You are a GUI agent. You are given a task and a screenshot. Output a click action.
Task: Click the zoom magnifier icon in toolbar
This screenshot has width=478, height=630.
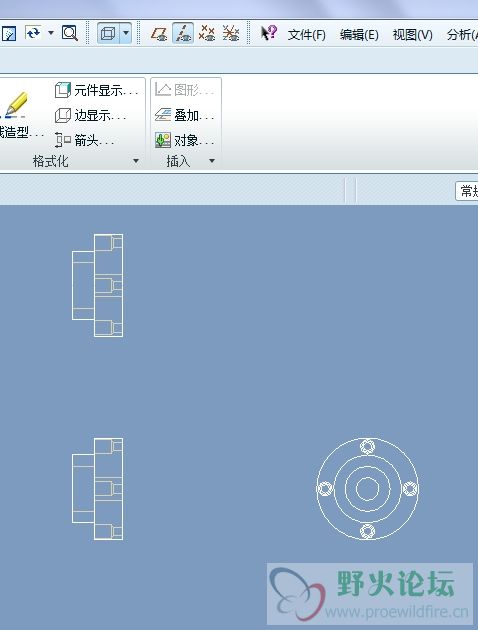tap(70, 33)
